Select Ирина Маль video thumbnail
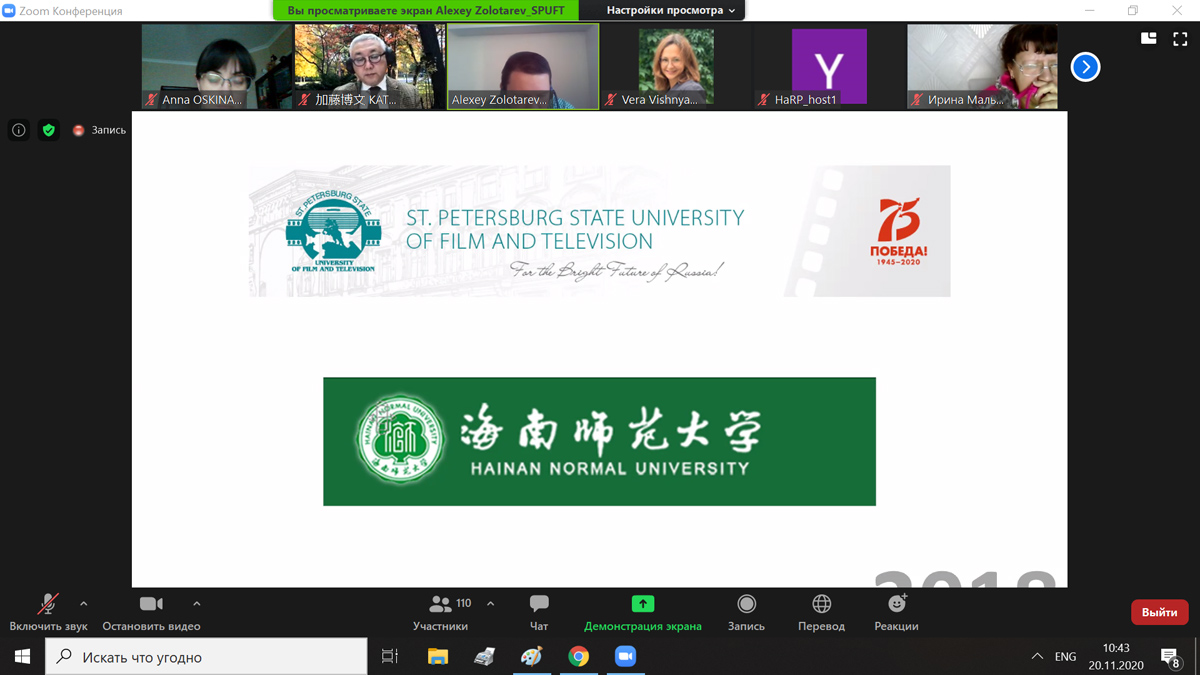 [982, 67]
